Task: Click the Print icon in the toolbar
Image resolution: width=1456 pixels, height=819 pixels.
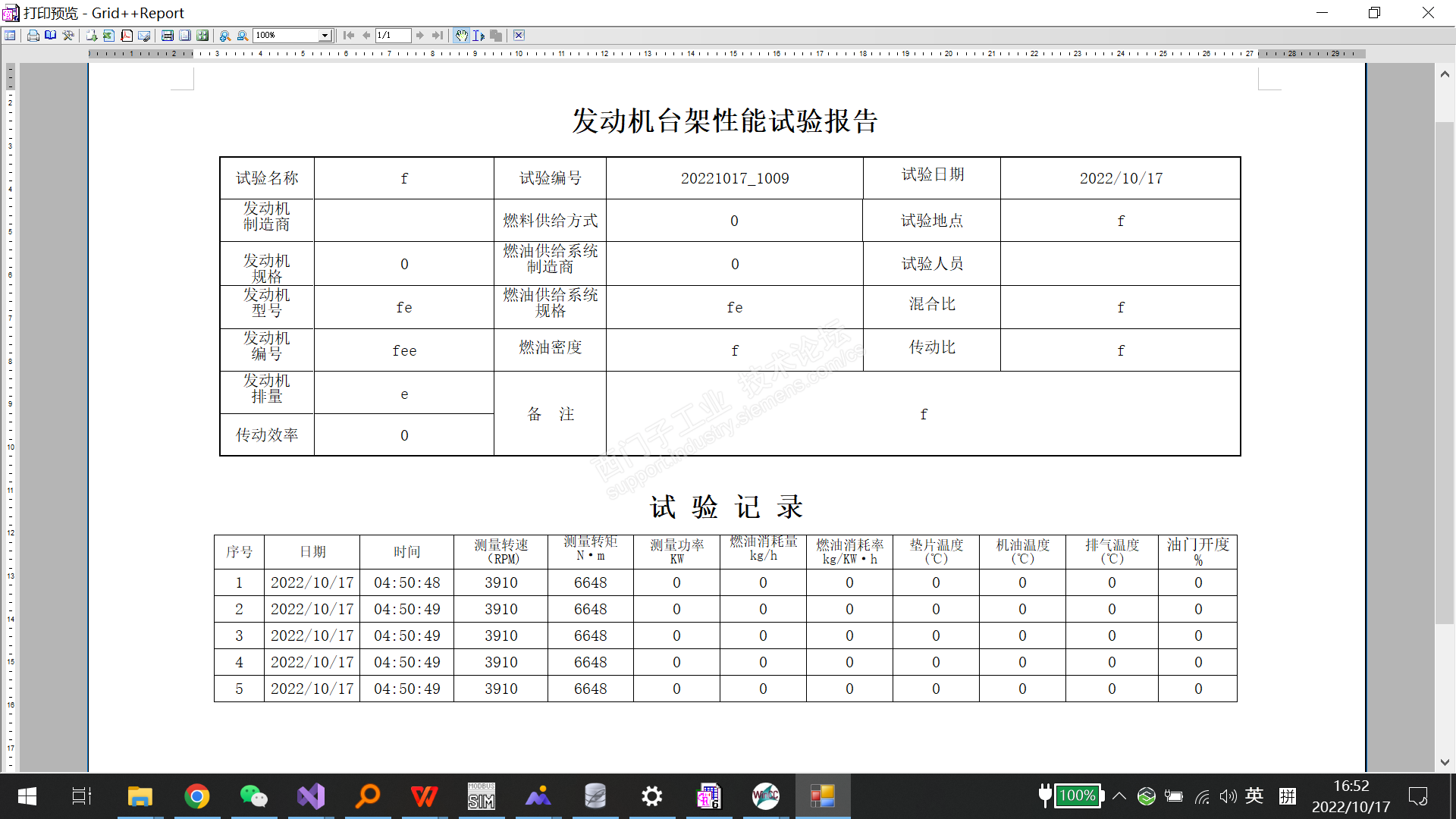Action: point(33,36)
